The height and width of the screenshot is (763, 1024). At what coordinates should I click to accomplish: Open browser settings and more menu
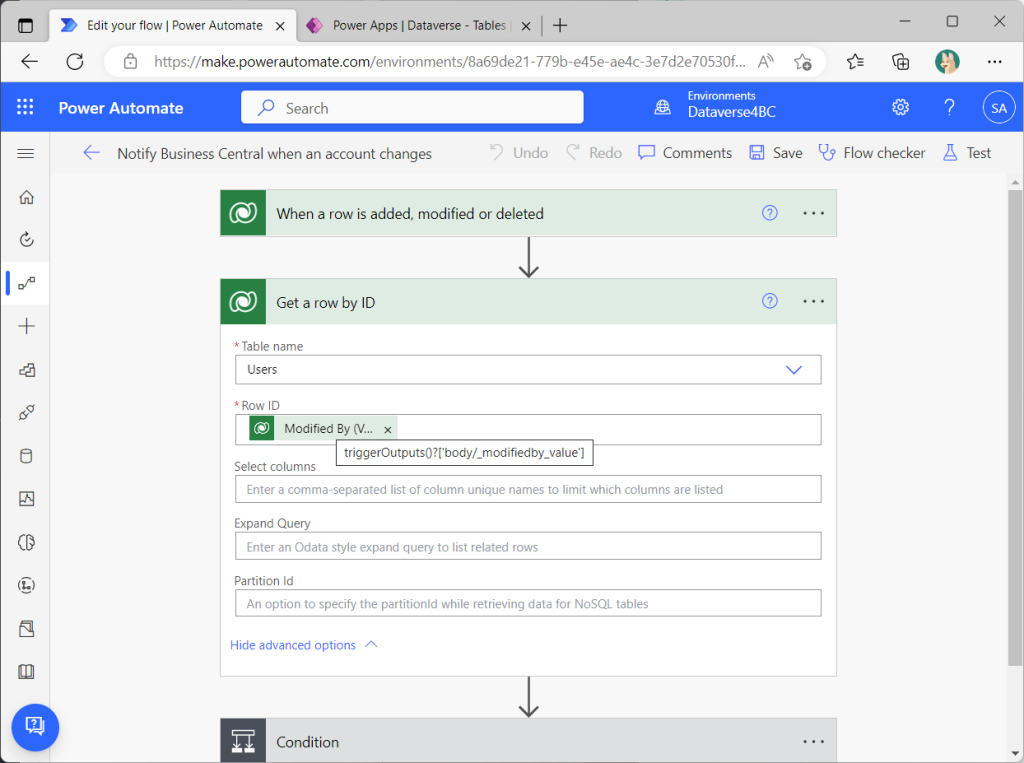pos(994,61)
